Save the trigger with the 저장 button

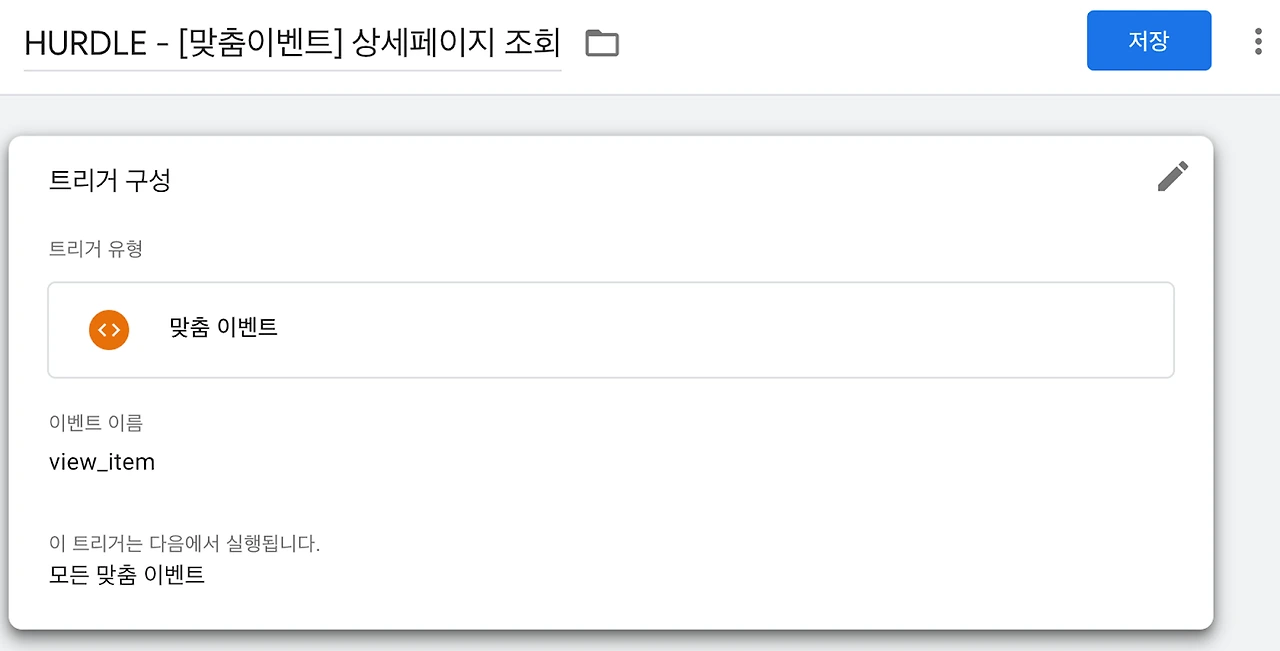pos(1149,41)
